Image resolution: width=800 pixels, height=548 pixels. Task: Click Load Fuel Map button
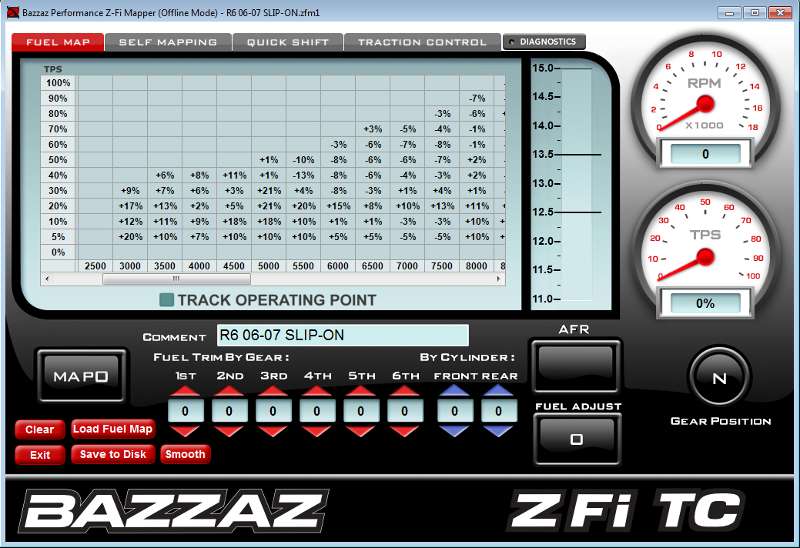[113, 429]
